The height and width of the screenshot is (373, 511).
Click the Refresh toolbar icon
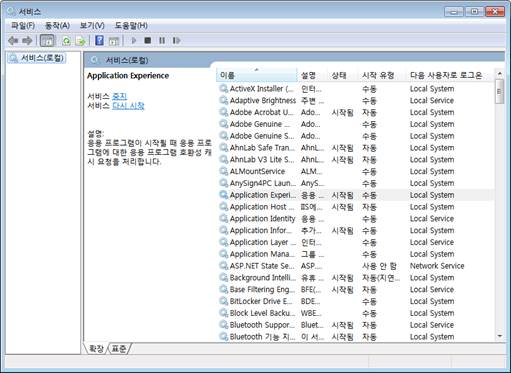66,41
